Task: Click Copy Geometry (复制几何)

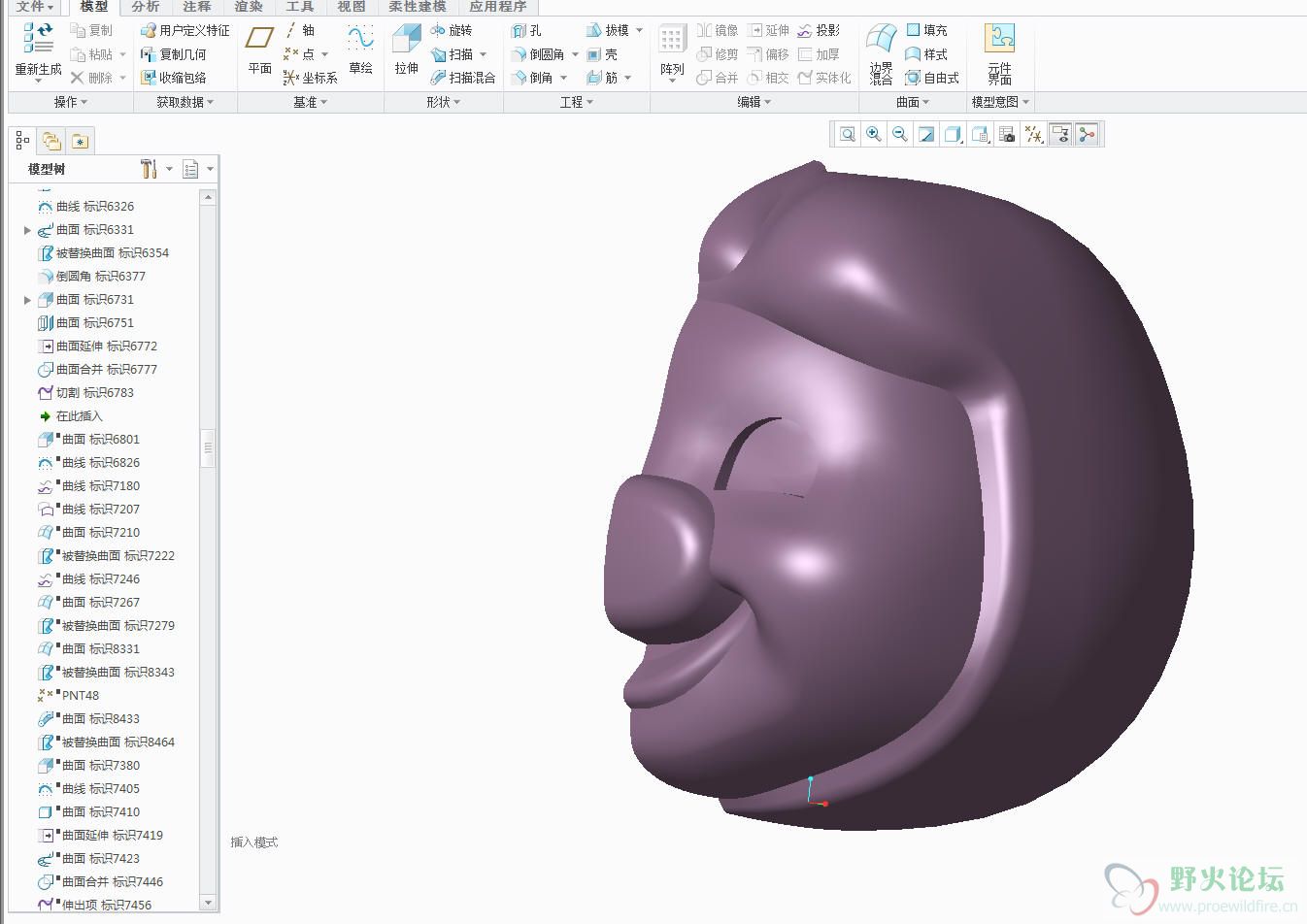Action: pyautogui.click(x=174, y=54)
